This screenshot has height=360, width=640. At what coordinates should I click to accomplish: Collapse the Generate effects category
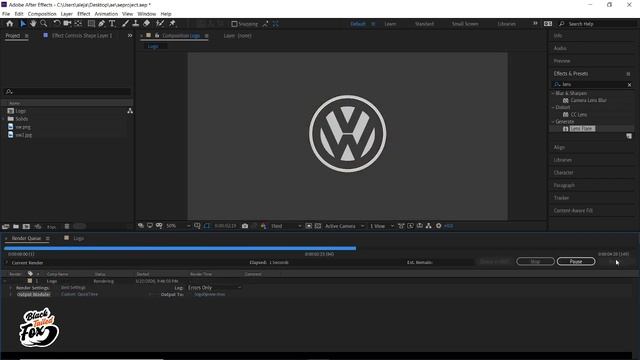click(553, 122)
